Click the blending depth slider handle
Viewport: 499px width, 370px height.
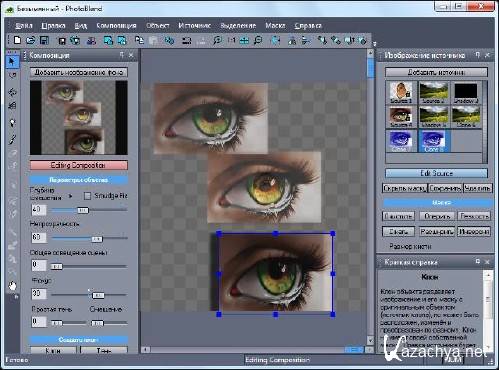click(83, 210)
